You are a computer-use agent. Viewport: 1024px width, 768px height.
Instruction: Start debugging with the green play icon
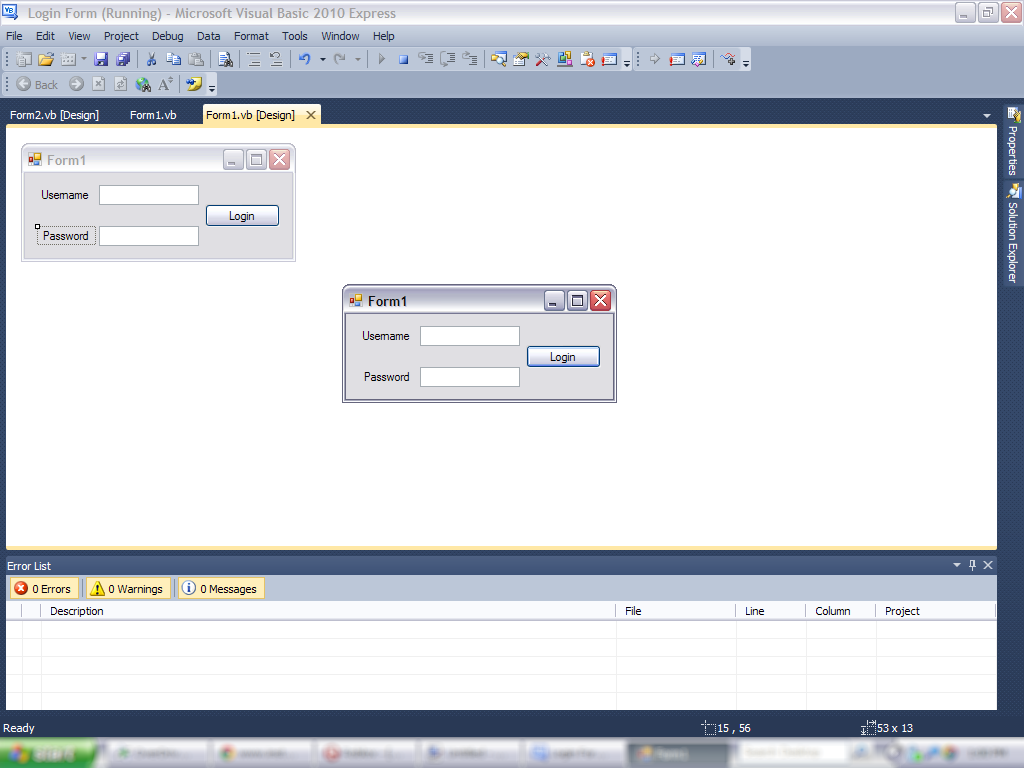(x=381, y=59)
